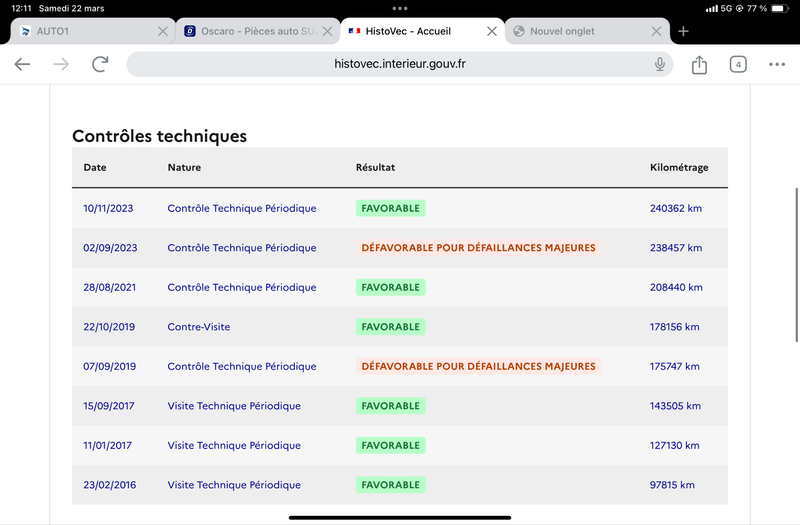The width and height of the screenshot is (800, 525).
Task: Click the 238457 km value
Action: point(676,248)
